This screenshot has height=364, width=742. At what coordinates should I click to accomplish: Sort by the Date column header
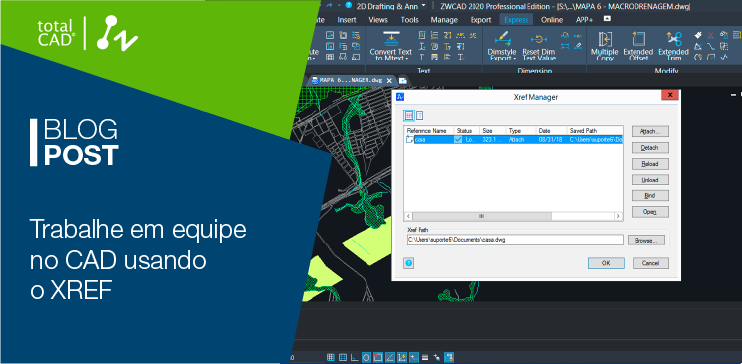point(551,131)
